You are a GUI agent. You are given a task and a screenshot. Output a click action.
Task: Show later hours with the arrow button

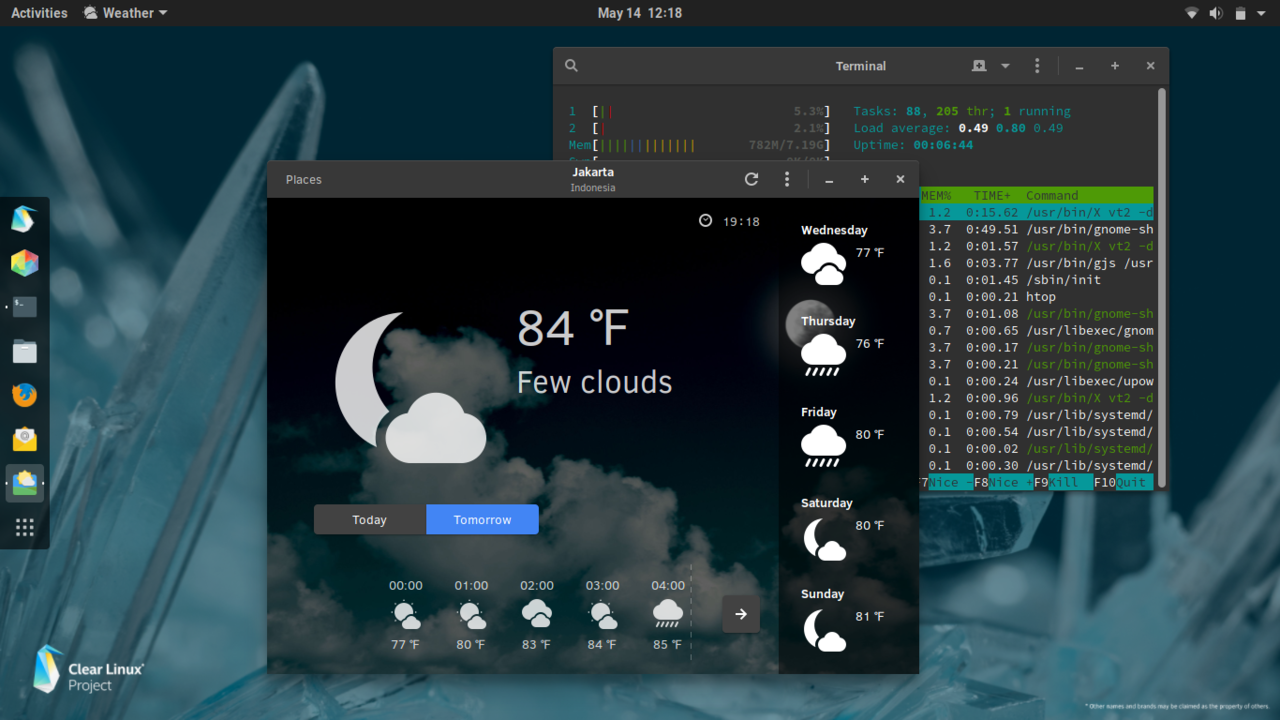pyautogui.click(x=741, y=614)
